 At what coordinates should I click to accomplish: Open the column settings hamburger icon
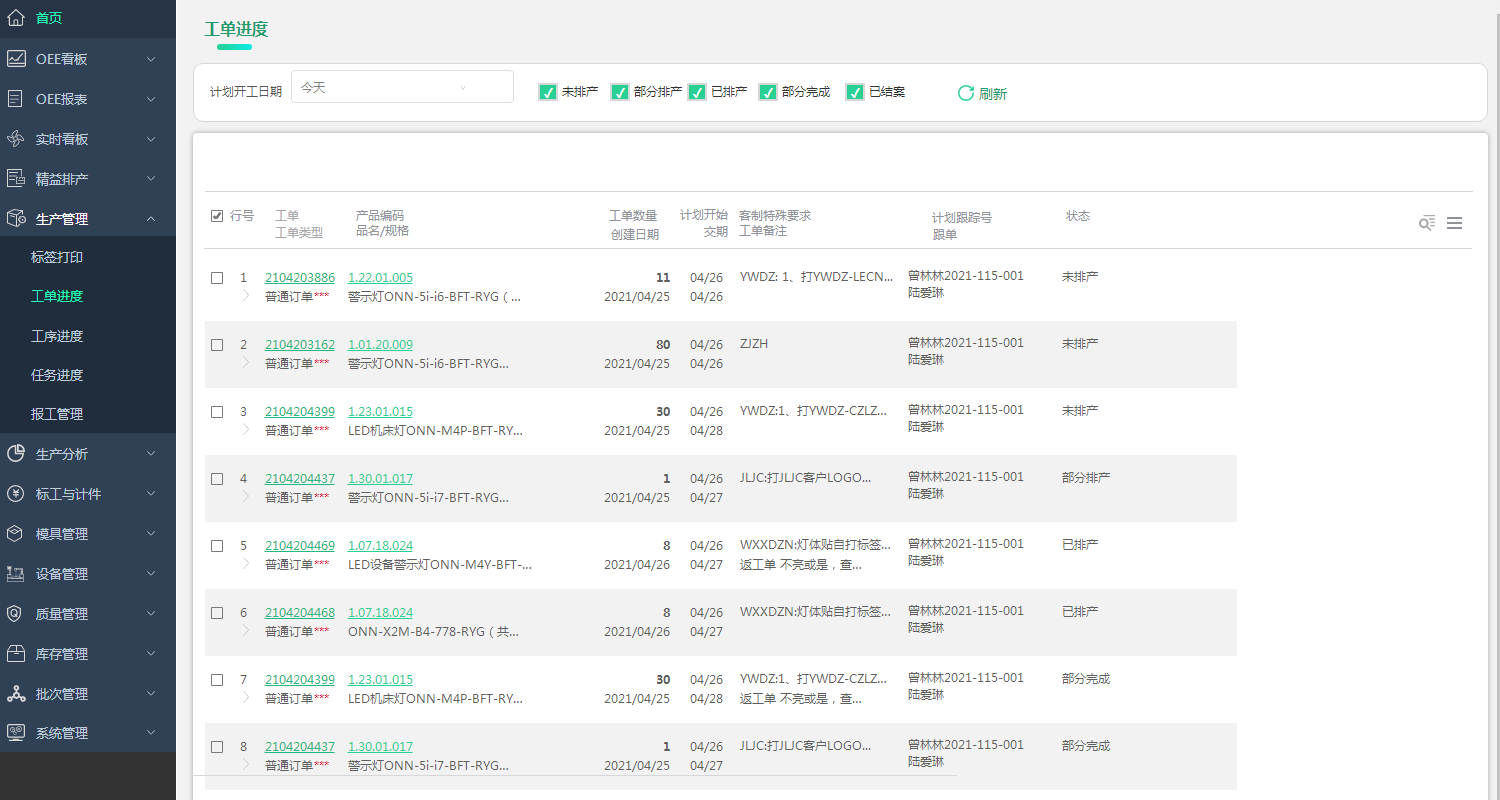(x=1454, y=223)
